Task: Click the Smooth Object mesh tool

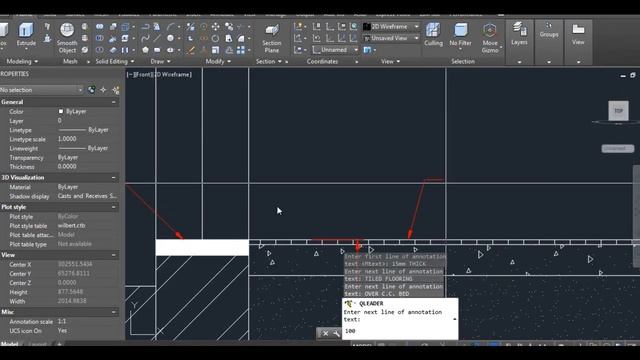Action: (x=67, y=38)
